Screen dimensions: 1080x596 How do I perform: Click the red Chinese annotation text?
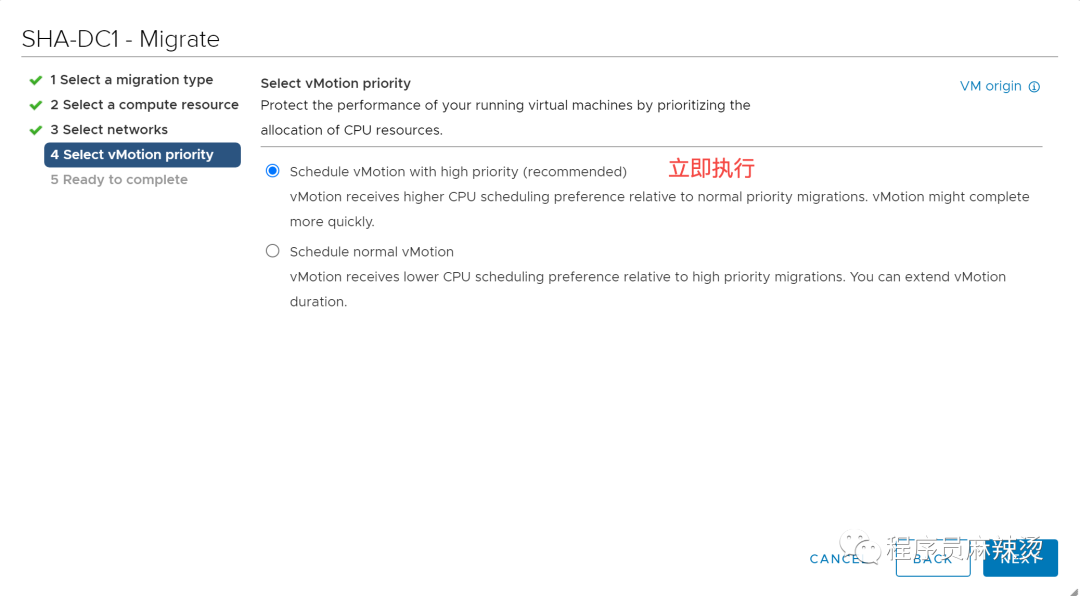pyautogui.click(x=711, y=169)
